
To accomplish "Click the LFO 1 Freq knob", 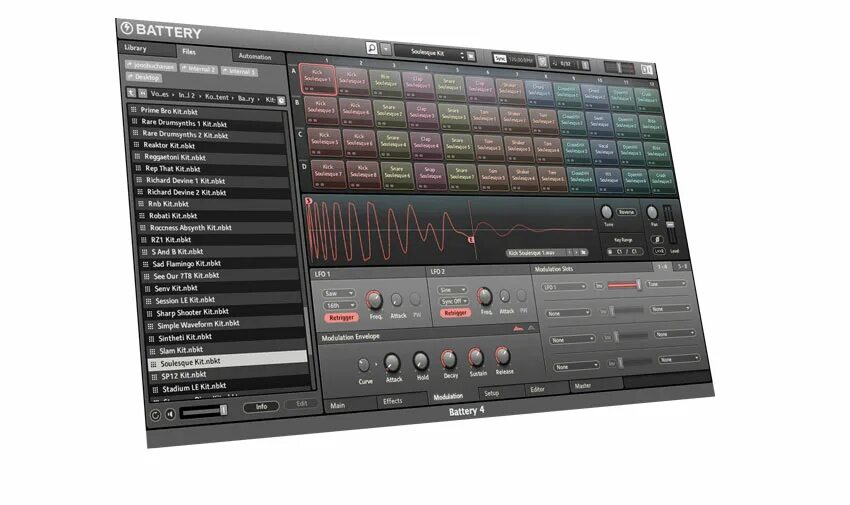I will [x=374, y=300].
